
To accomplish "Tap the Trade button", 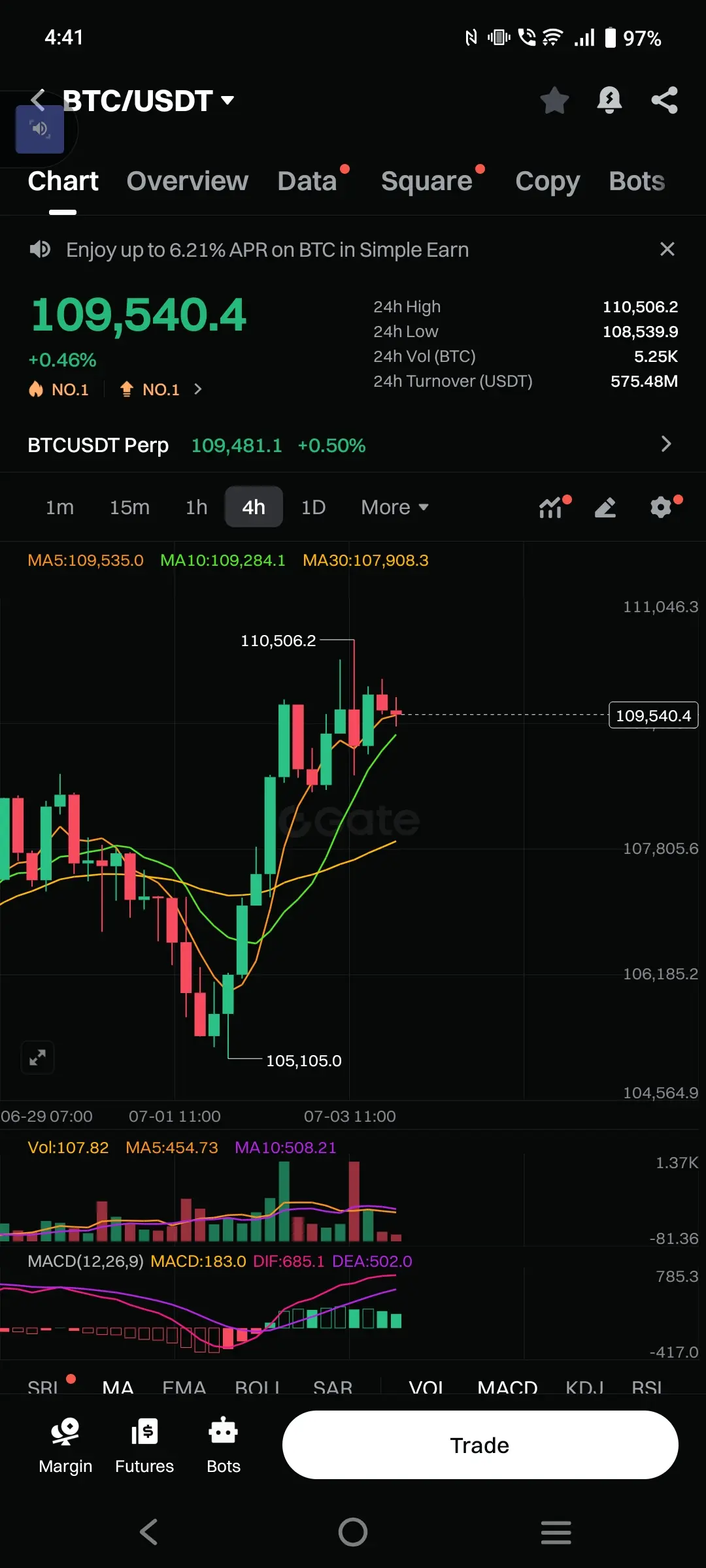I will click(x=480, y=1445).
